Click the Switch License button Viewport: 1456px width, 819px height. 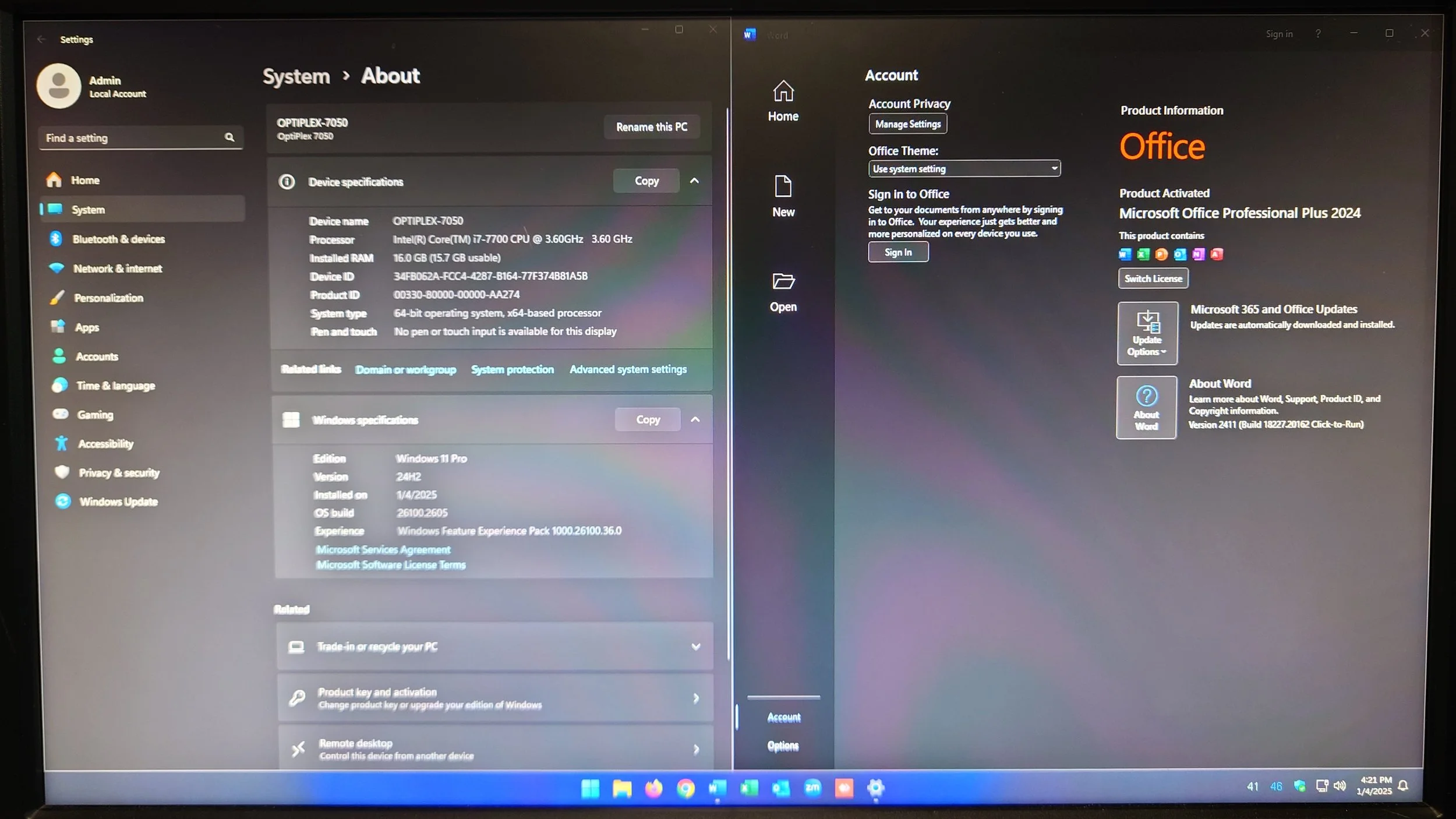click(1153, 278)
